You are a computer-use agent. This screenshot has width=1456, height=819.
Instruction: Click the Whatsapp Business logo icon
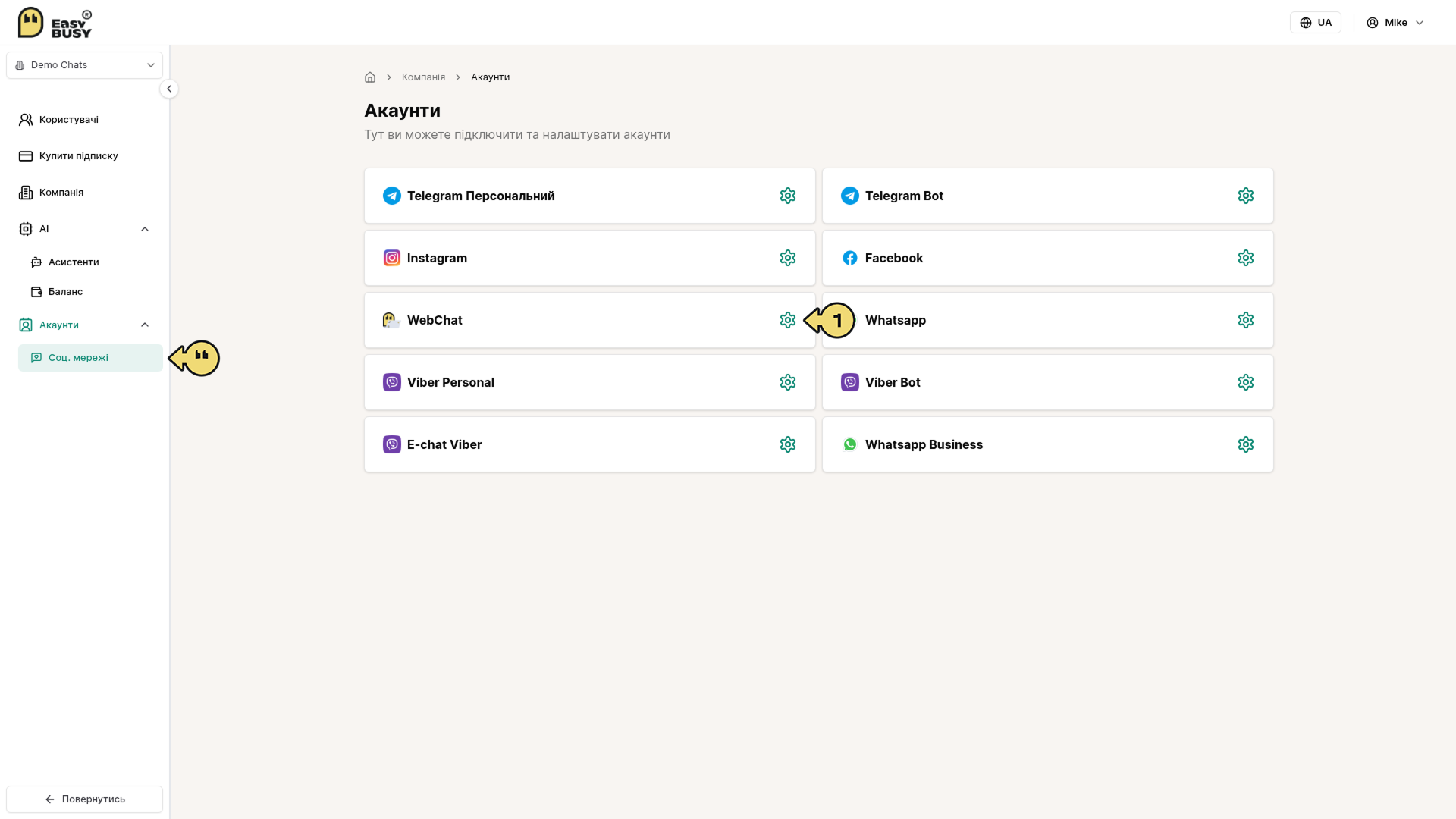[x=850, y=444]
